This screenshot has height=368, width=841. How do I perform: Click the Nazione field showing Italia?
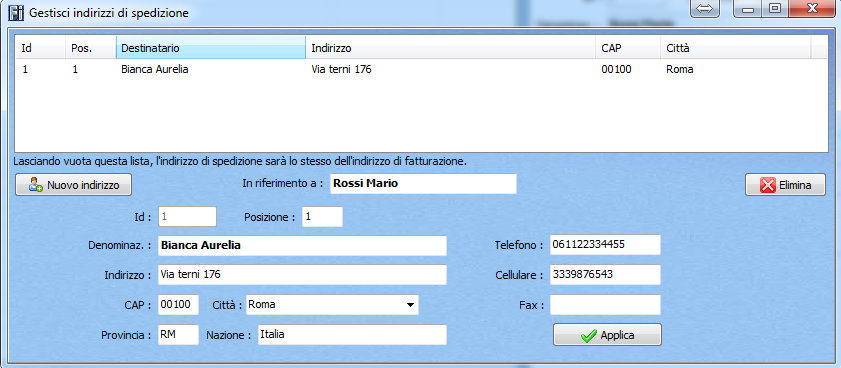pyautogui.click(x=352, y=335)
